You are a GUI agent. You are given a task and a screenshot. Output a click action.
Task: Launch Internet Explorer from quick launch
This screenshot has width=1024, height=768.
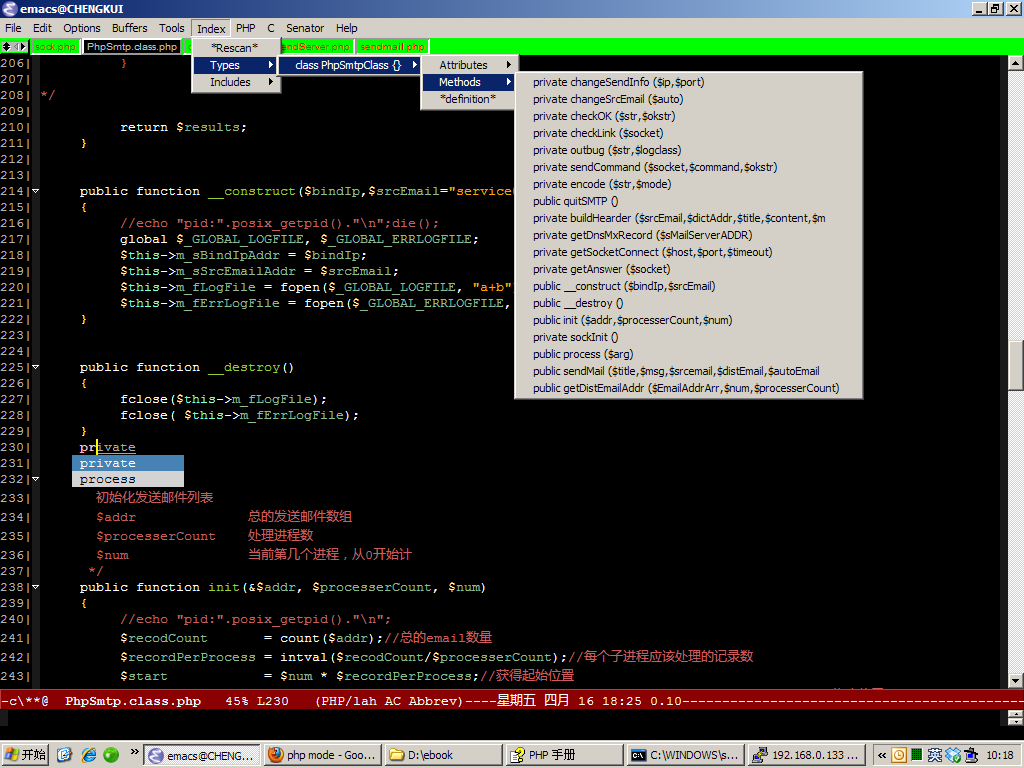88,755
